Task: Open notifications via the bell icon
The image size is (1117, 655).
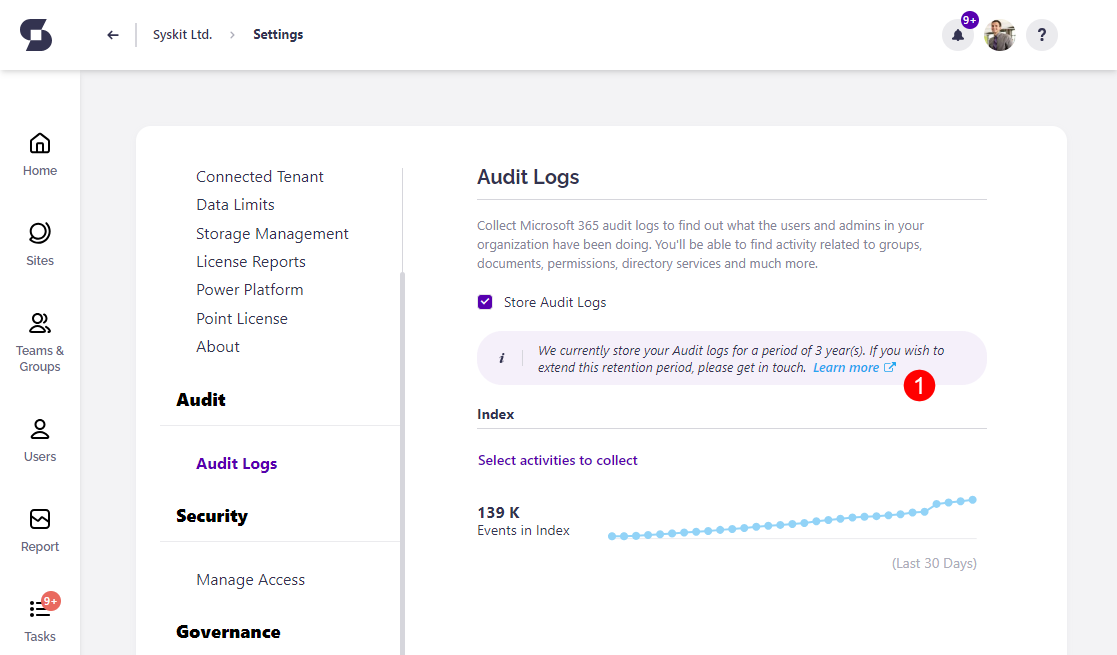Action: [x=957, y=34]
